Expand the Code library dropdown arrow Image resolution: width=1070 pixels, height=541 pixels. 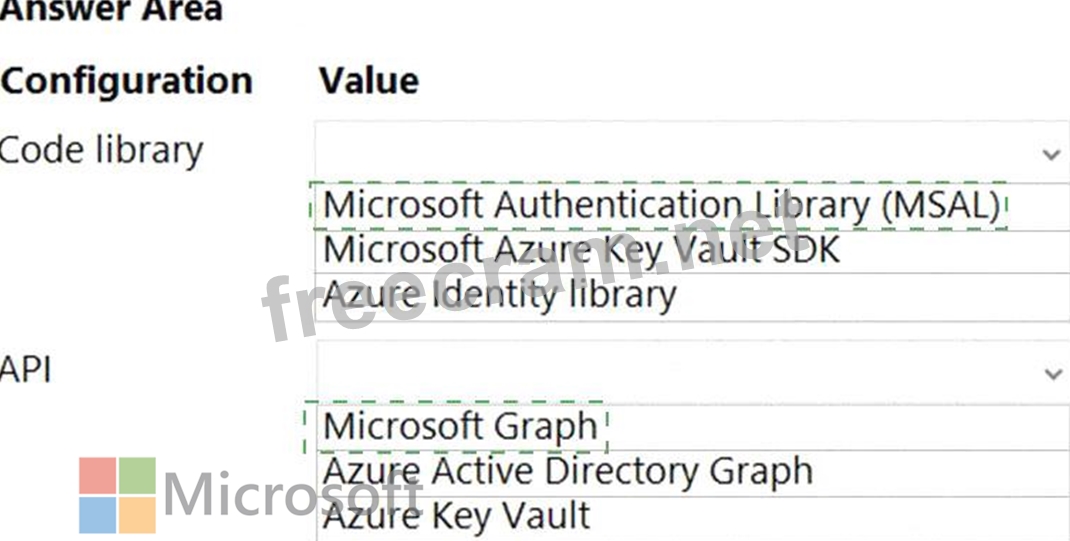click(1051, 154)
